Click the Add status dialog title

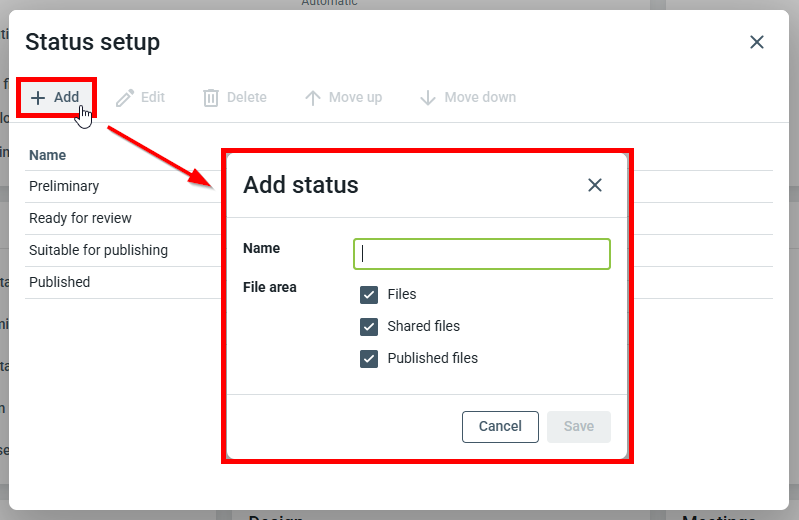click(x=301, y=185)
